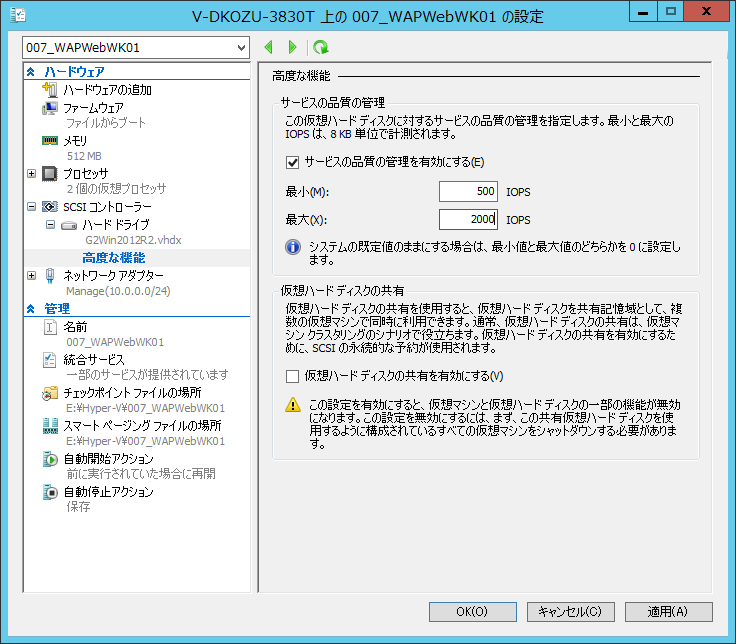The width and height of the screenshot is (736, 644).
Task: Click the Automatic Start Action icon
Action: (50, 459)
